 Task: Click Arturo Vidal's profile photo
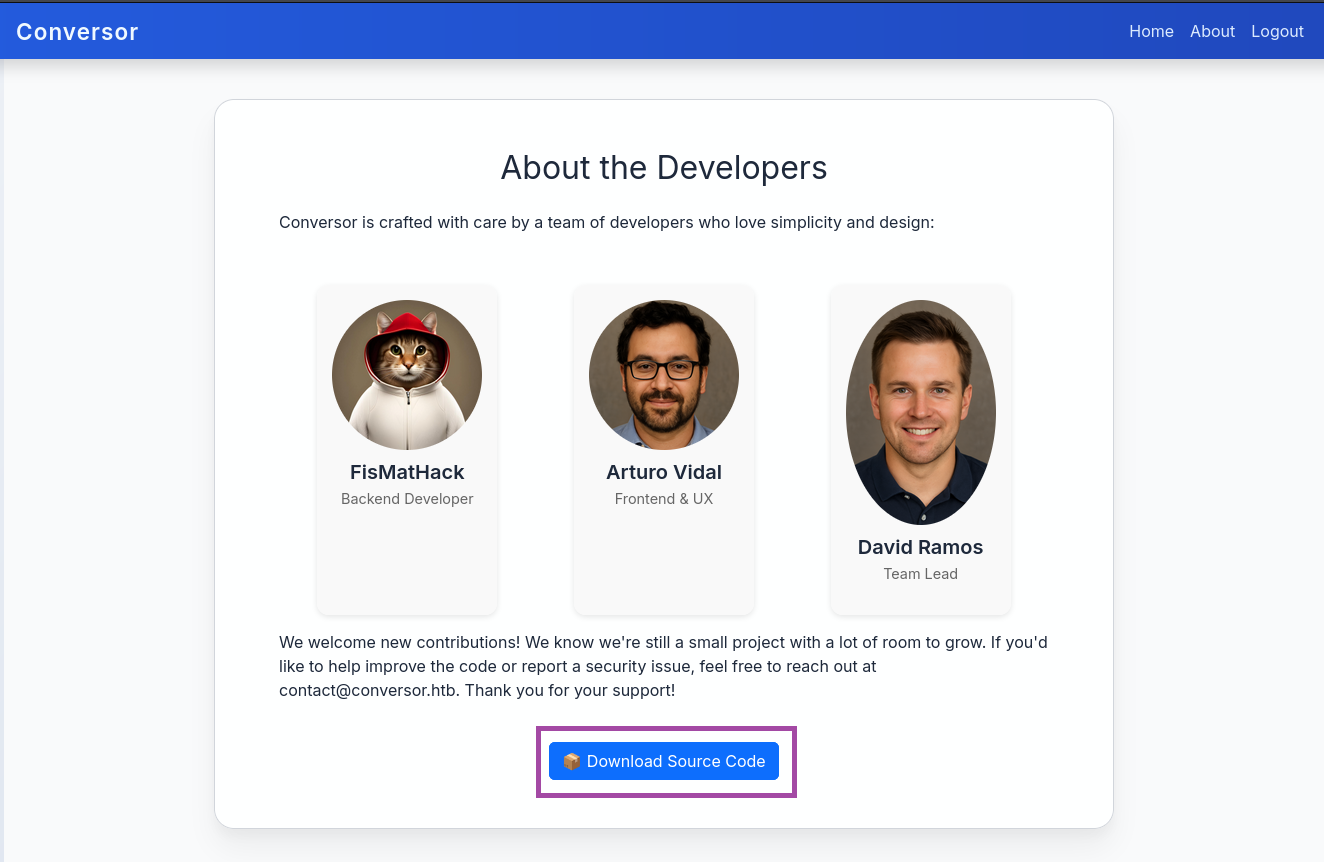pyautogui.click(x=664, y=375)
